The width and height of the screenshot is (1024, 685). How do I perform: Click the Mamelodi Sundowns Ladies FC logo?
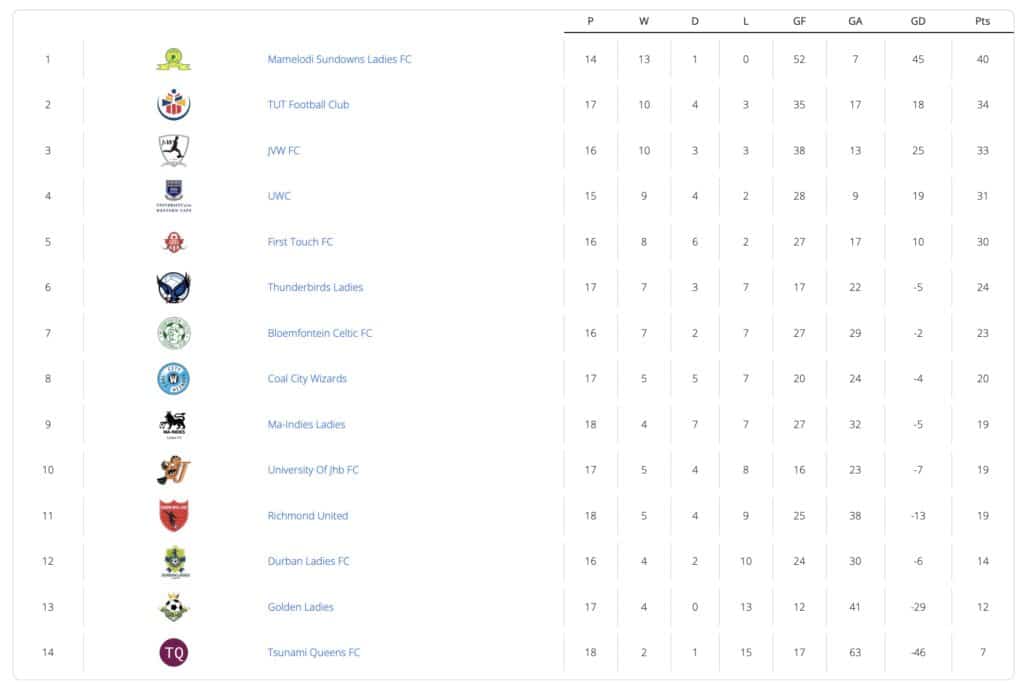click(173, 59)
